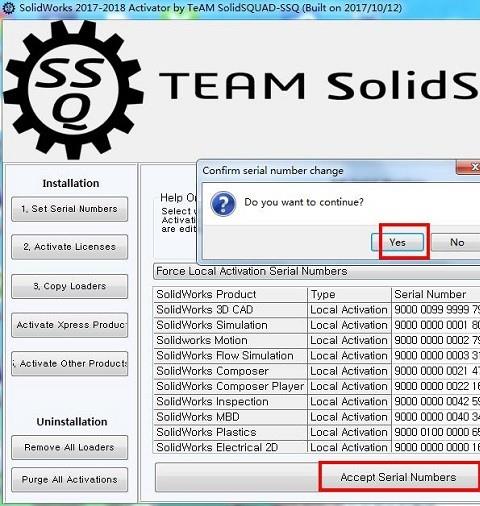Screen dimensions: 480x506
Task: Click the Set Serial Numbers button
Action: [x=69, y=209]
